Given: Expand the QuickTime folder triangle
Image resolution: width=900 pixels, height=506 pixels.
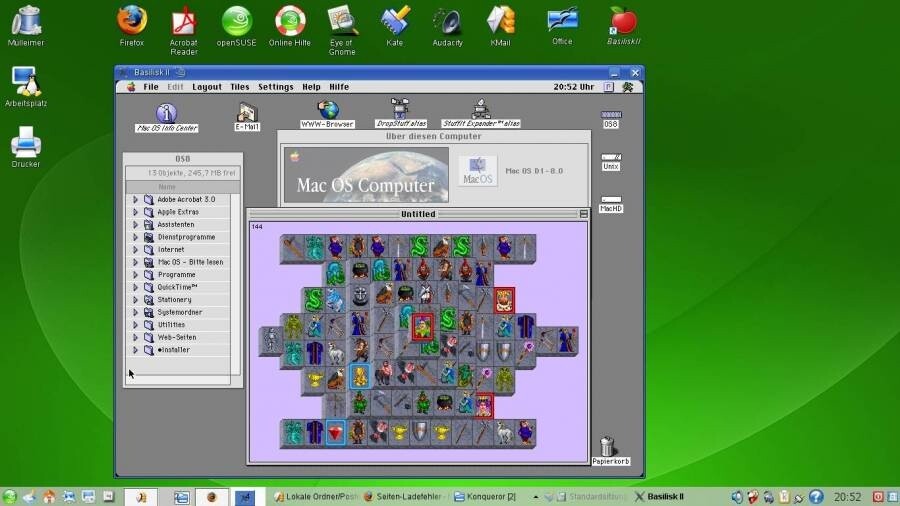Looking at the screenshot, I should [135, 287].
